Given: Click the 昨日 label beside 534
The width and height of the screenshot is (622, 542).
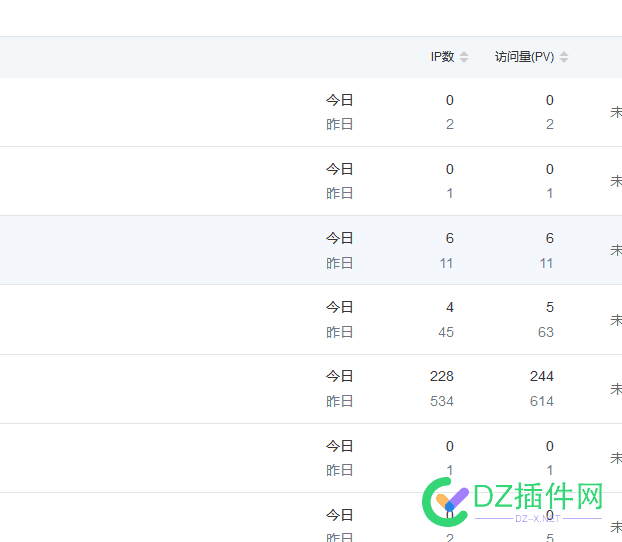Looking at the screenshot, I should (340, 401).
